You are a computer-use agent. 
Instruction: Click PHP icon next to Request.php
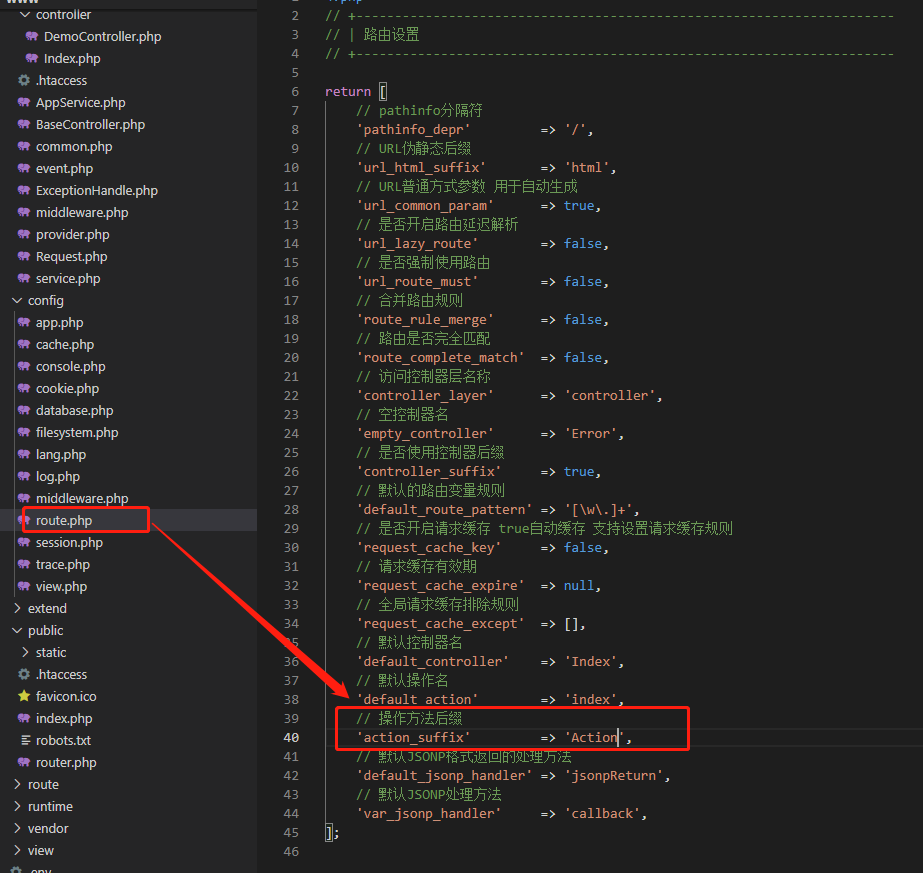tap(24, 256)
